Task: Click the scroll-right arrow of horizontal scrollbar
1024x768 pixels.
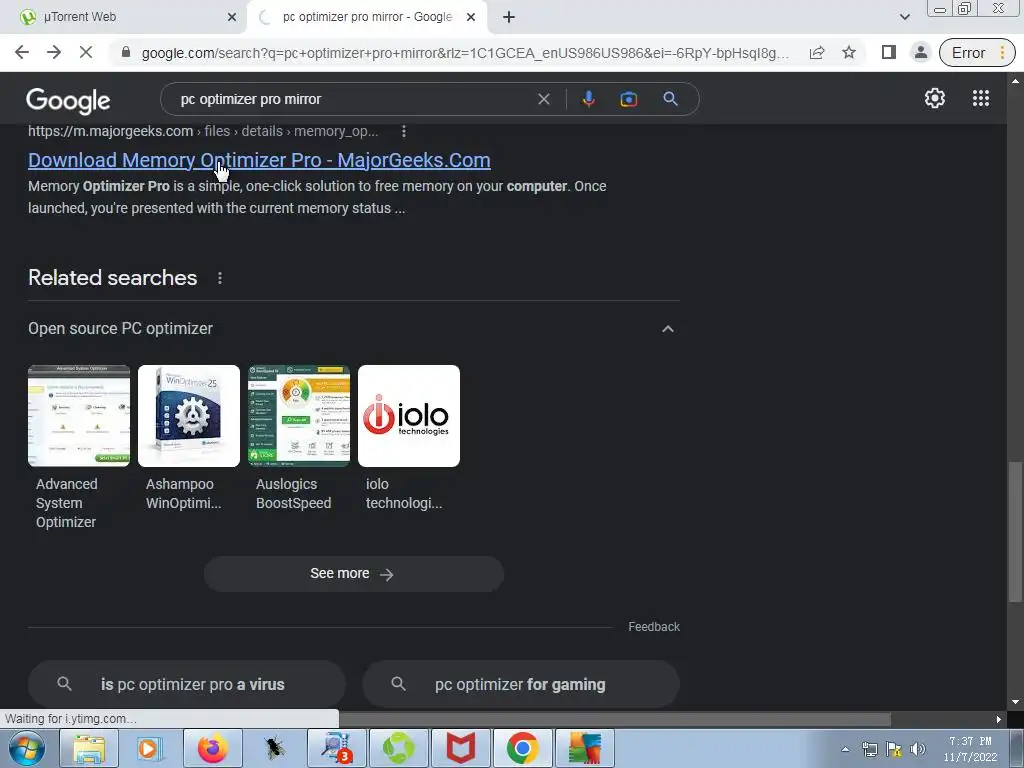Action: (999, 719)
